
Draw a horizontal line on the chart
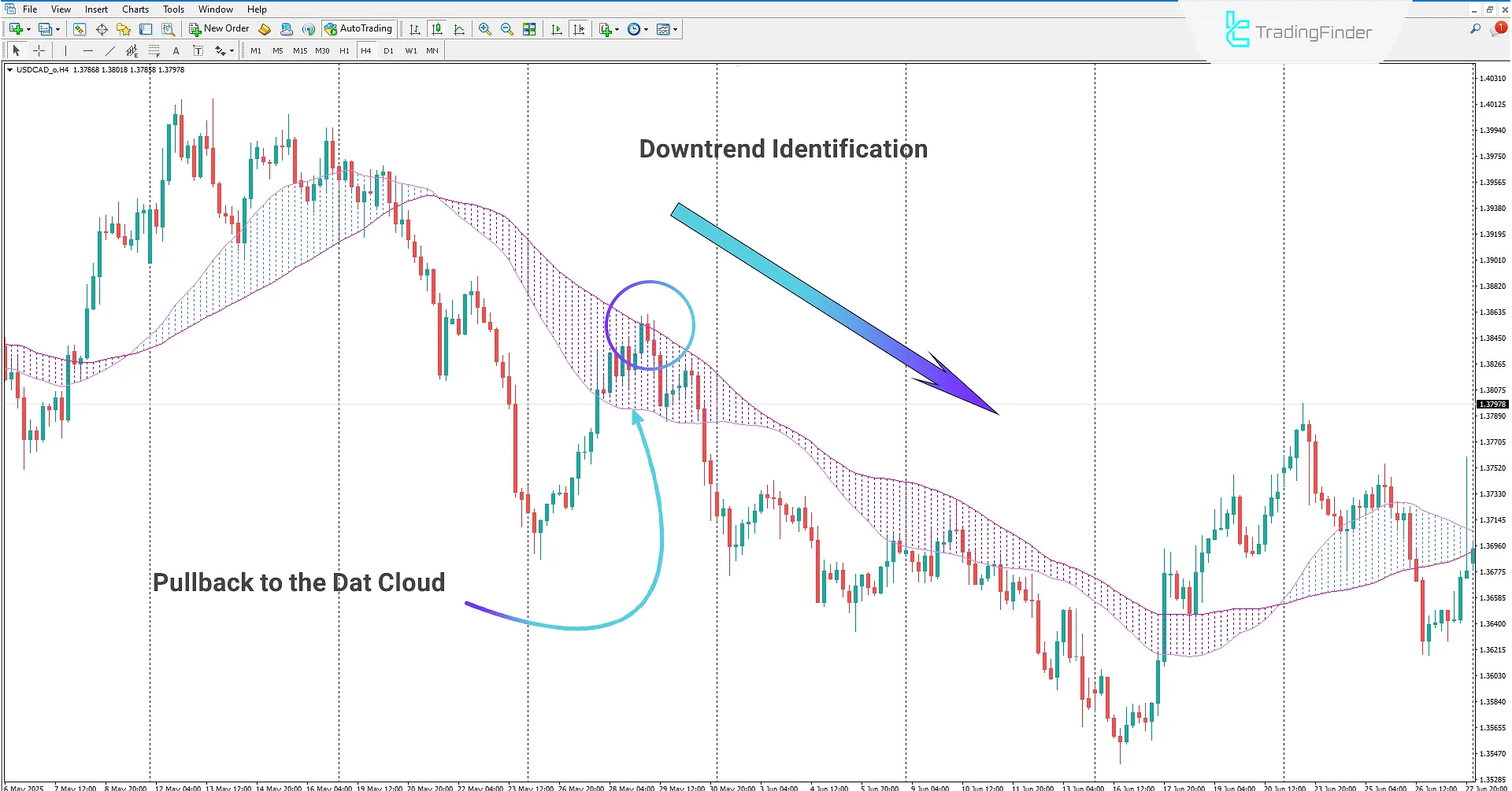pos(88,50)
